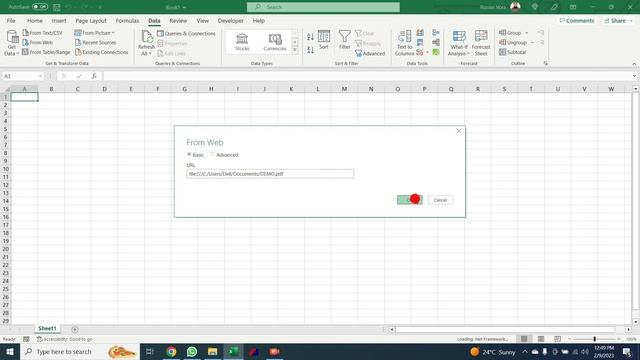Import data From Text/CSV

(42, 33)
